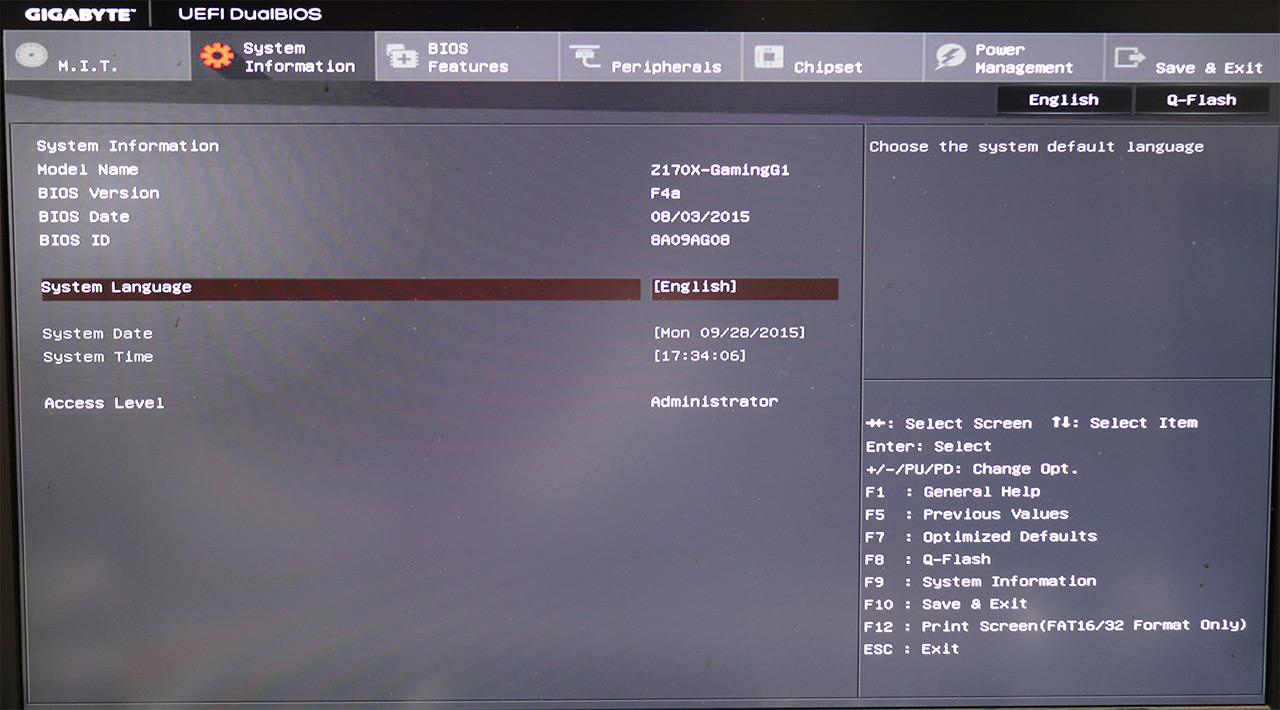Click the ESC Exit help line
The image size is (1280, 710).
911,649
